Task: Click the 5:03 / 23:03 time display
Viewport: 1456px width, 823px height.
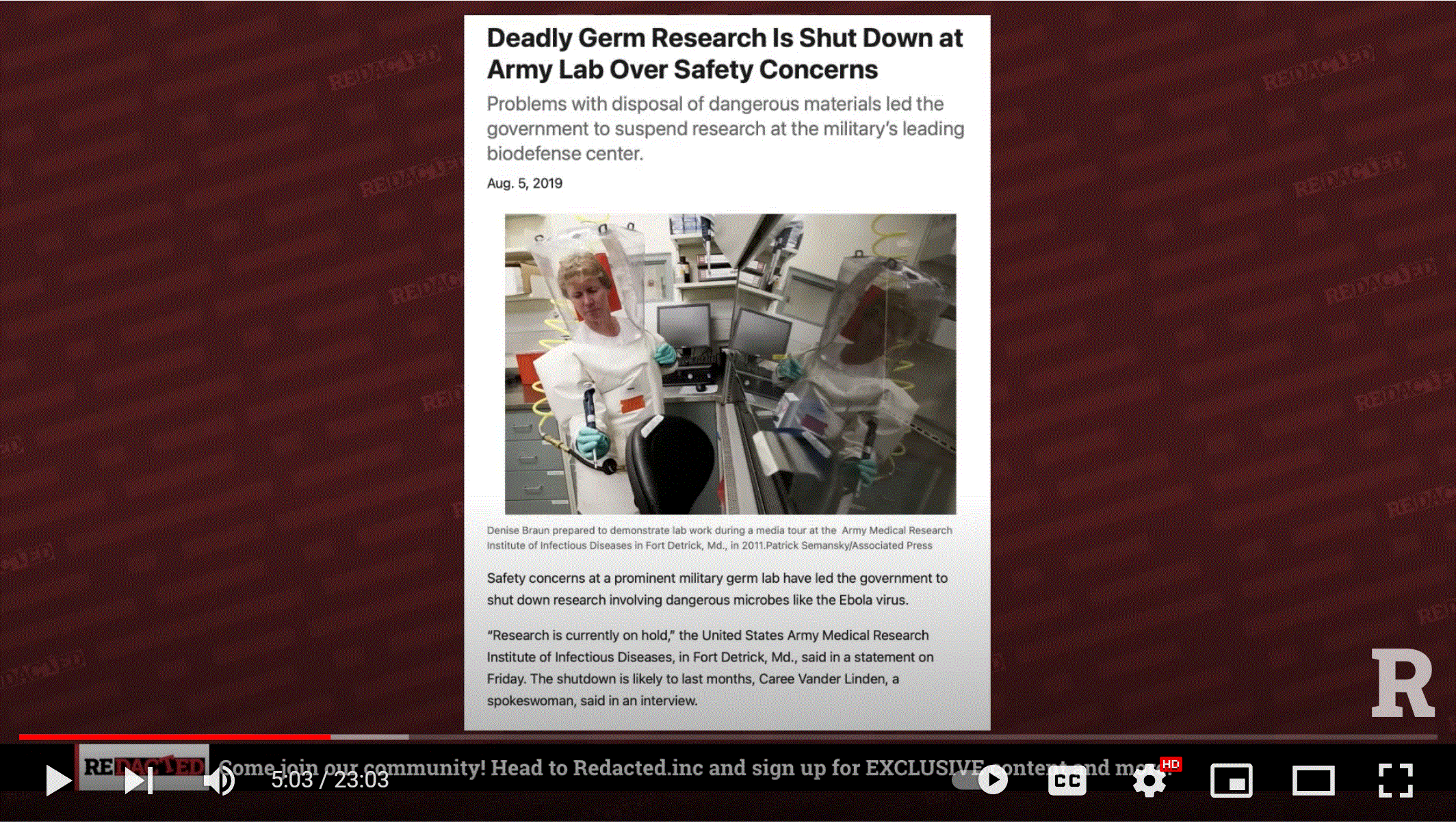Action: click(x=330, y=780)
